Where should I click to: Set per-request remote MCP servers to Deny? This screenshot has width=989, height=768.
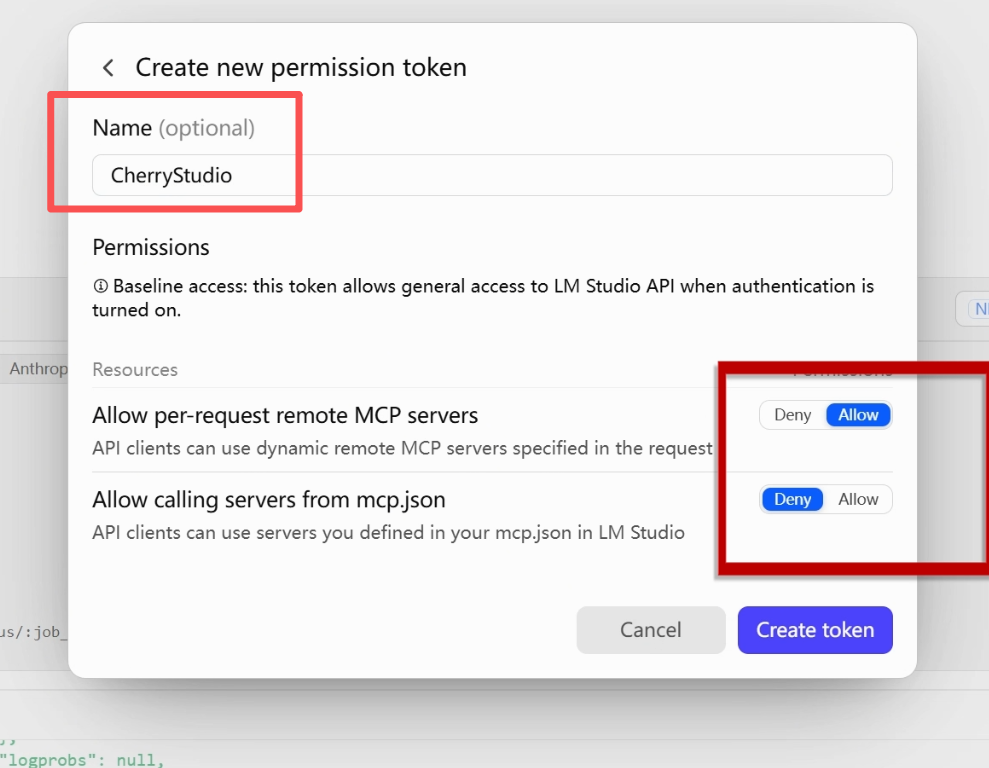792,415
